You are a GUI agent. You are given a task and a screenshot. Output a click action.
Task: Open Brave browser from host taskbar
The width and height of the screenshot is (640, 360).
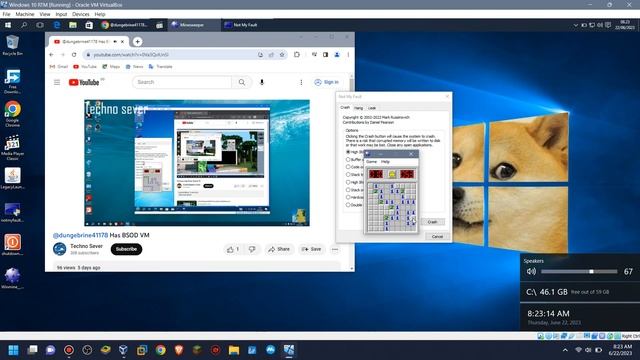pyautogui.click(x=178, y=350)
